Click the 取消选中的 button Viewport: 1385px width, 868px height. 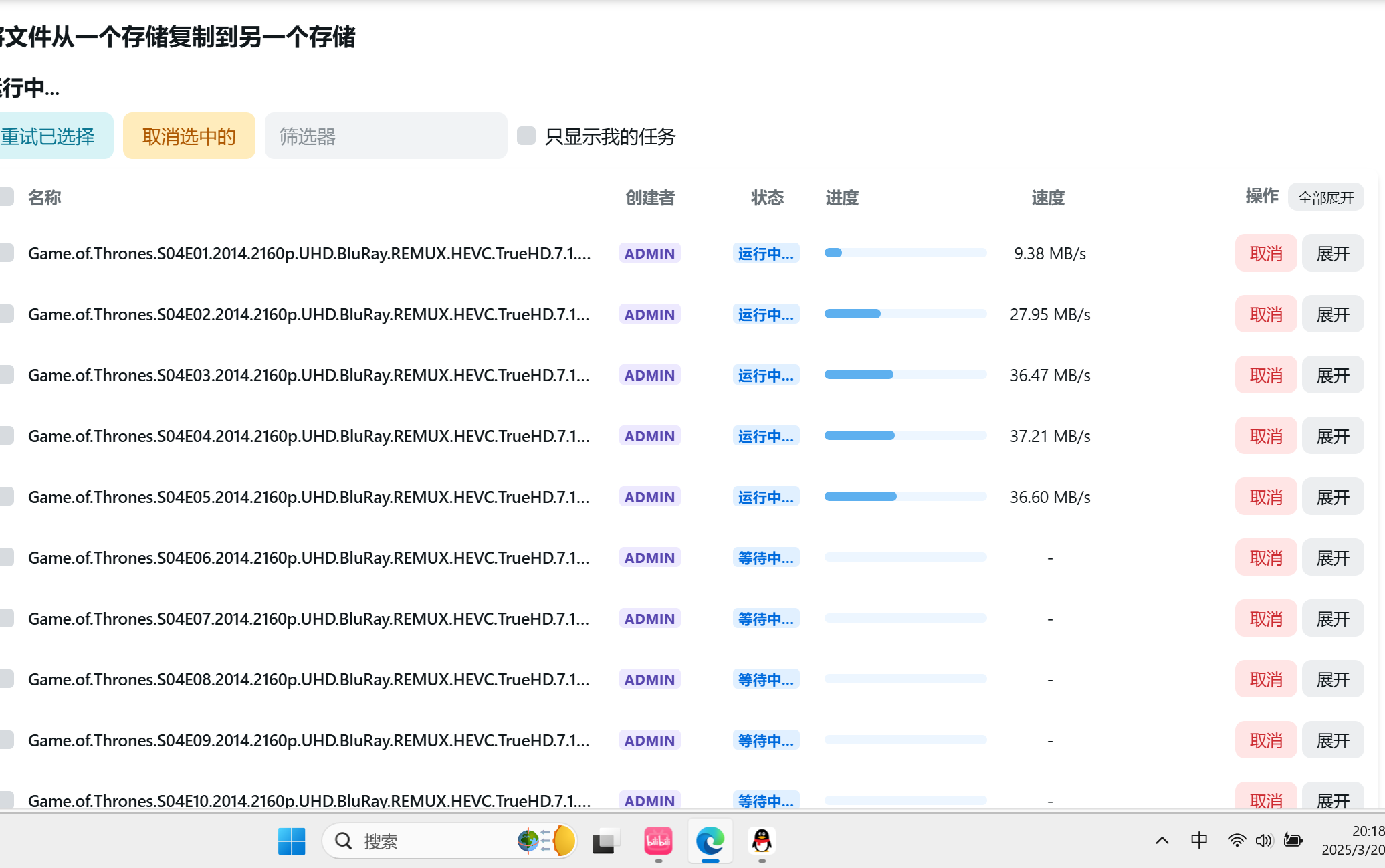pyautogui.click(x=189, y=136)
